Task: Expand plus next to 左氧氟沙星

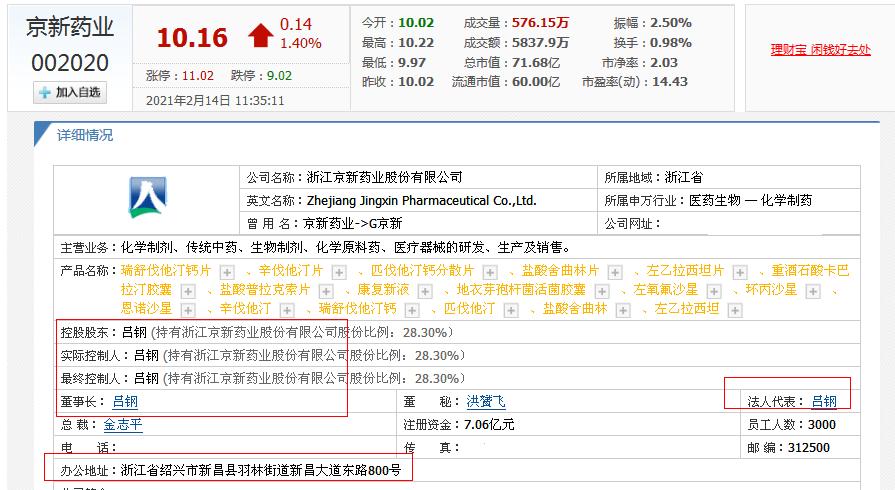Action: (714, 291)
